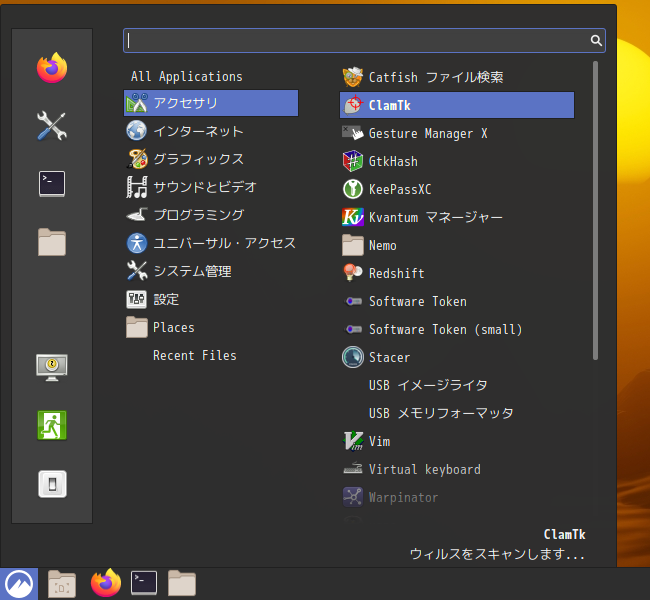This screenshot has width=650, height=600.
Task: Click the magnifier search icon
Action: click(x=596, y=40)
